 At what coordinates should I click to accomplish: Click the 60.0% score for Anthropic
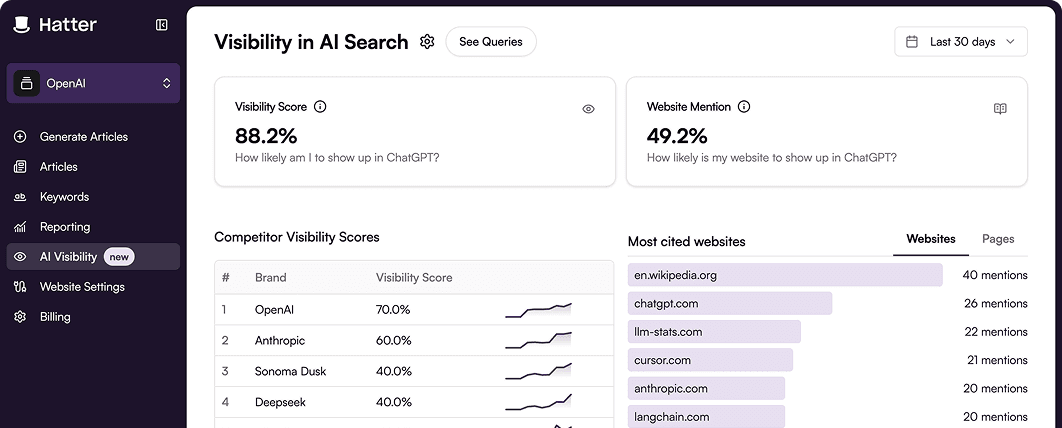tap(394, 340)
